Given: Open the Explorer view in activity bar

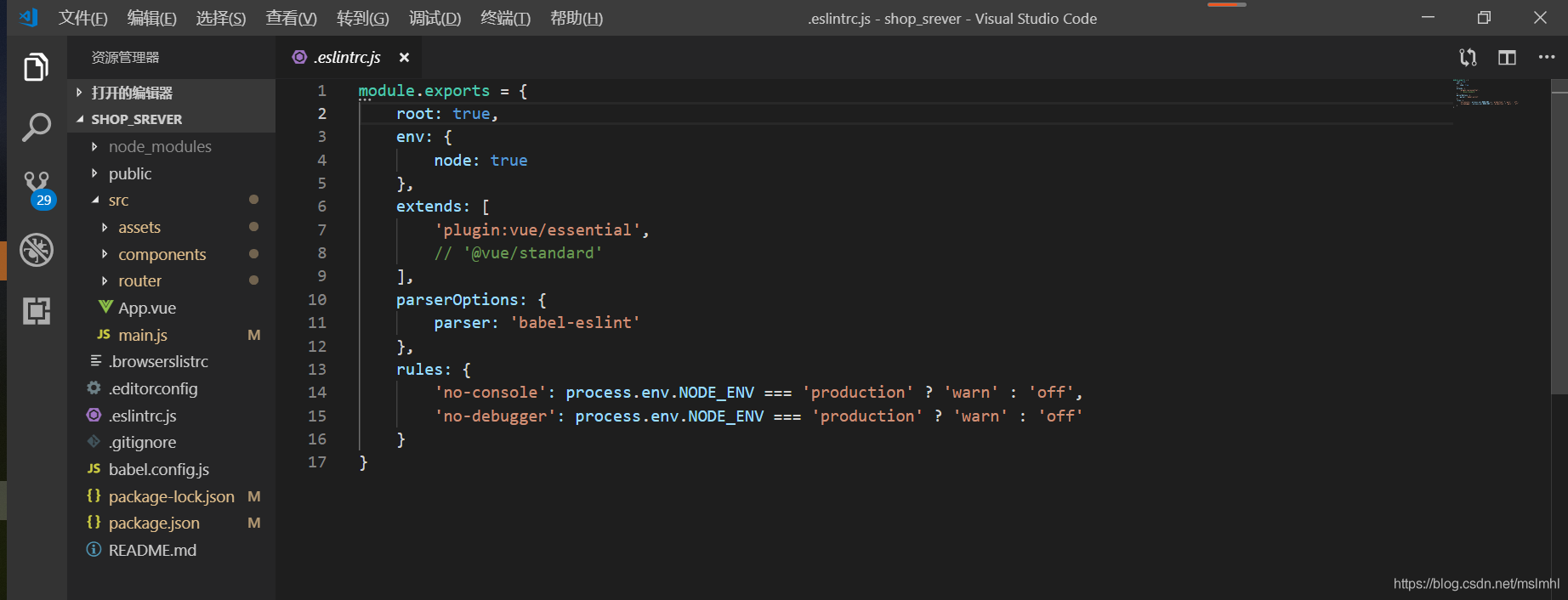Looking at the screenshot, I should click(36, 67).
